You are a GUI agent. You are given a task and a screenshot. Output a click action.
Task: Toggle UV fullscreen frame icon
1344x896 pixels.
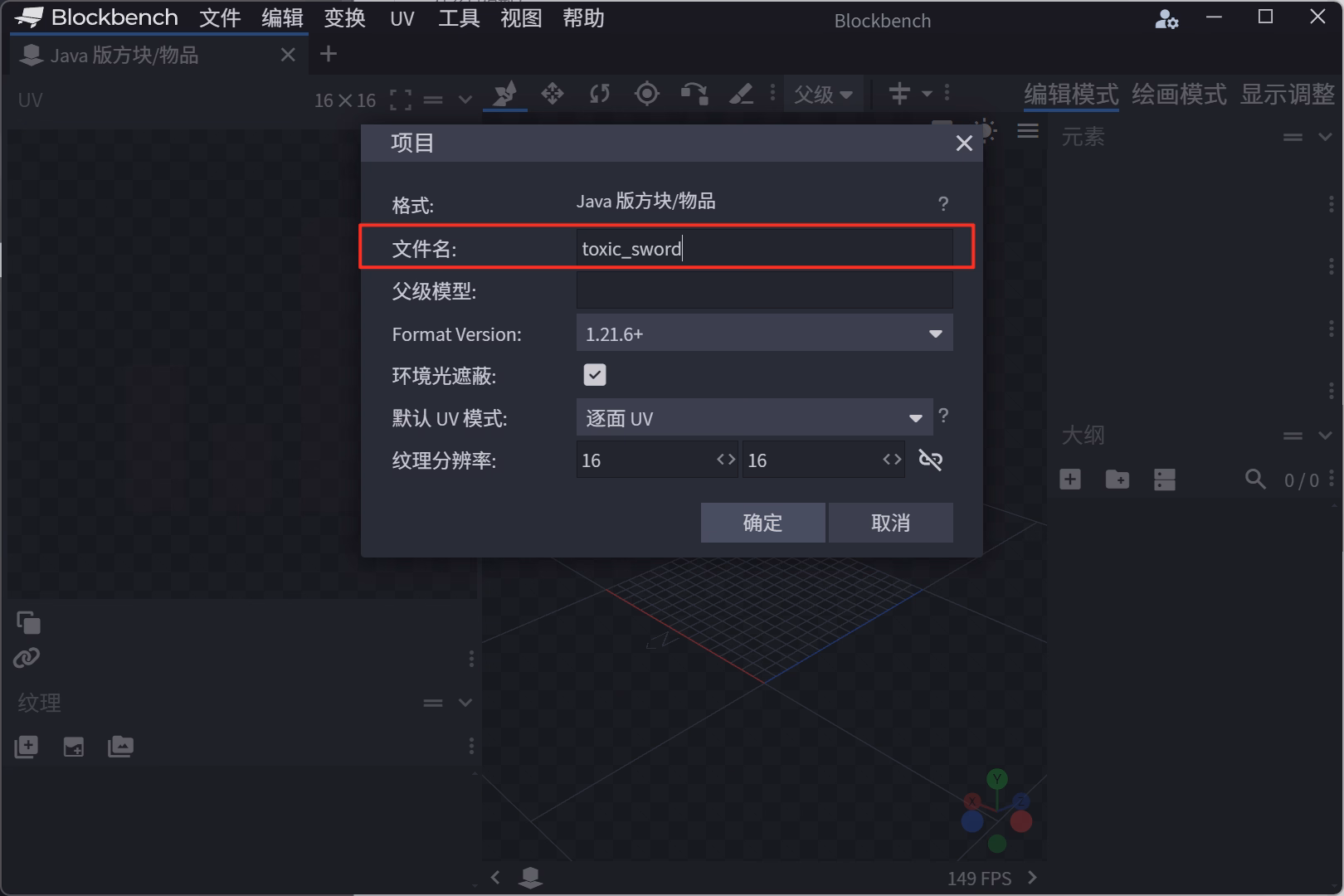pos(401,100)
